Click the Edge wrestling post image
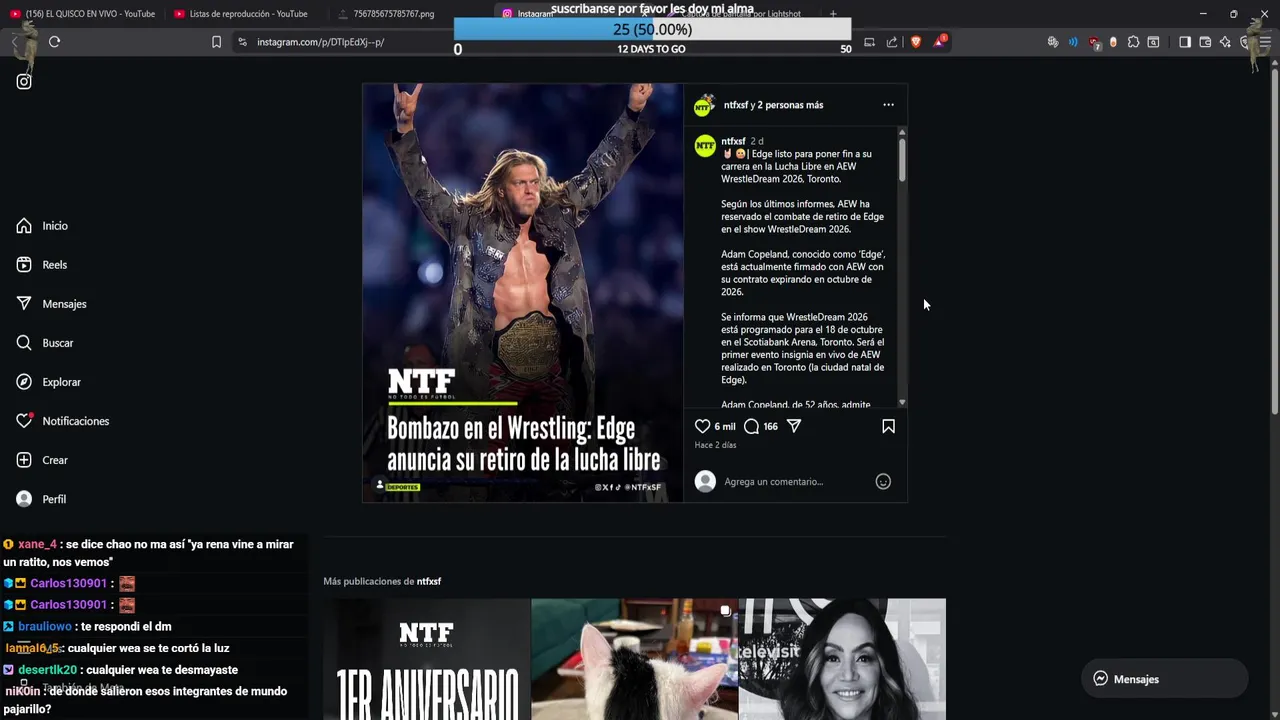 (522, 292)
